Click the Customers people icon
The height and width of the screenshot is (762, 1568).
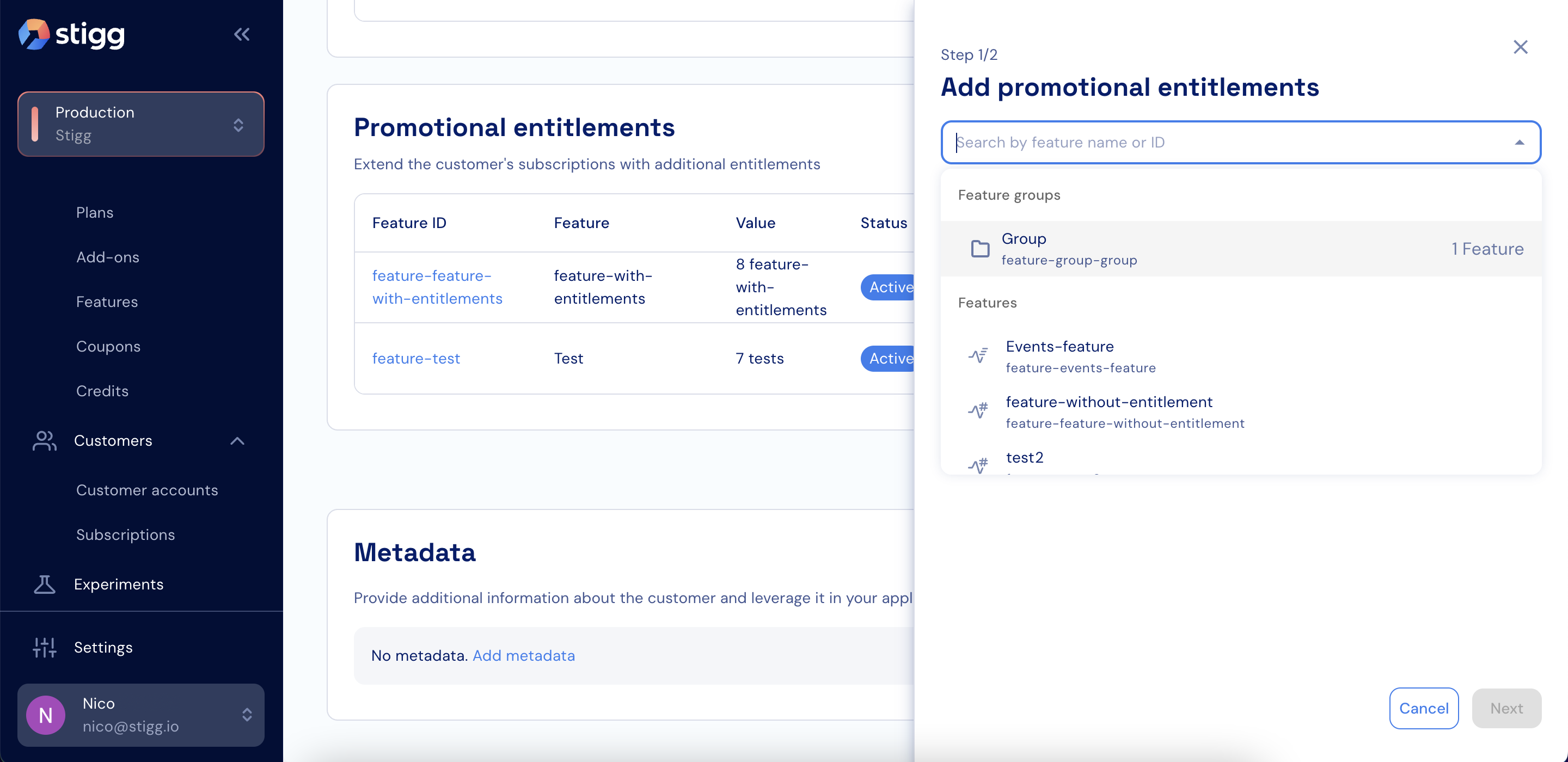(x=45, y=441)
